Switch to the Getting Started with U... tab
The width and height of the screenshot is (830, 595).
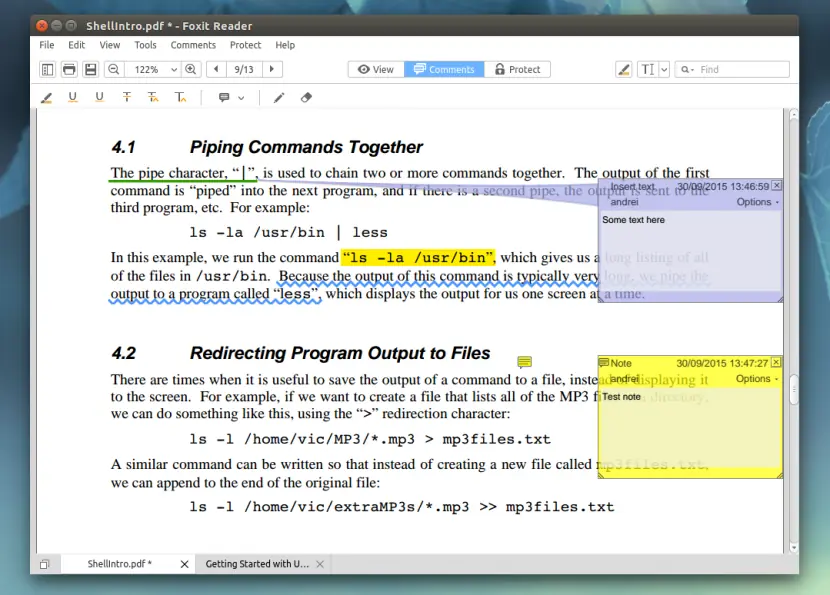click(257, 564)
